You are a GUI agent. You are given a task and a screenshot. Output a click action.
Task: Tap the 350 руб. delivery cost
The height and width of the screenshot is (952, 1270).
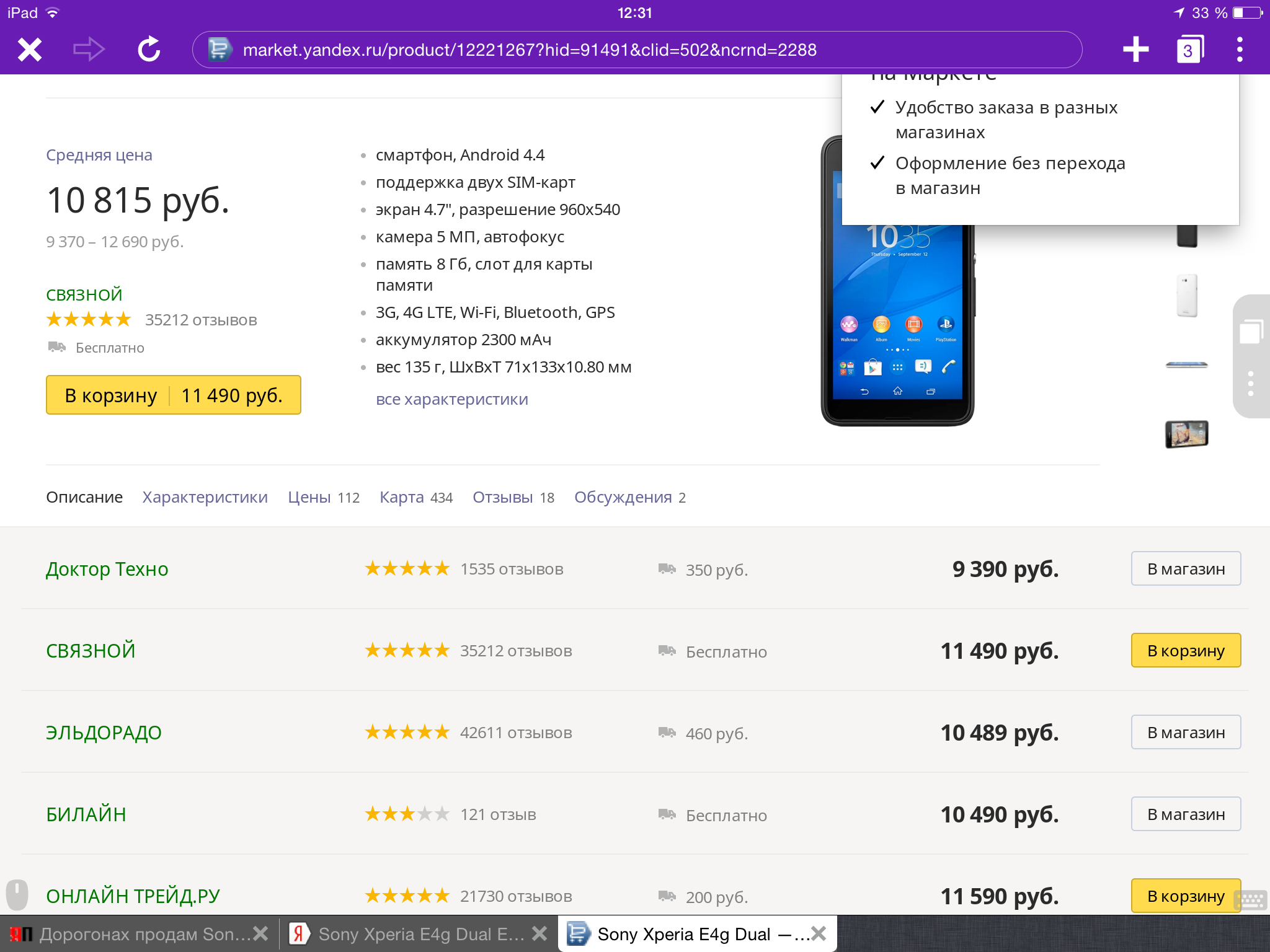(x=717, y=570)
